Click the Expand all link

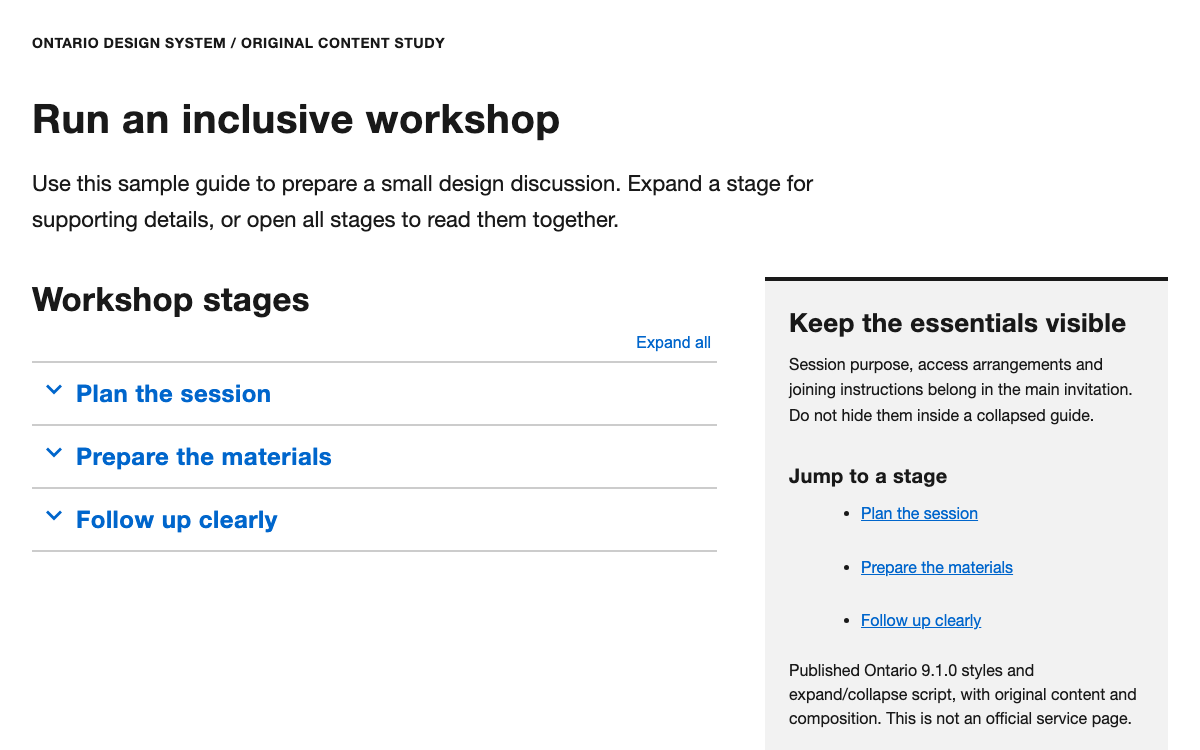[x=673, y=342]
